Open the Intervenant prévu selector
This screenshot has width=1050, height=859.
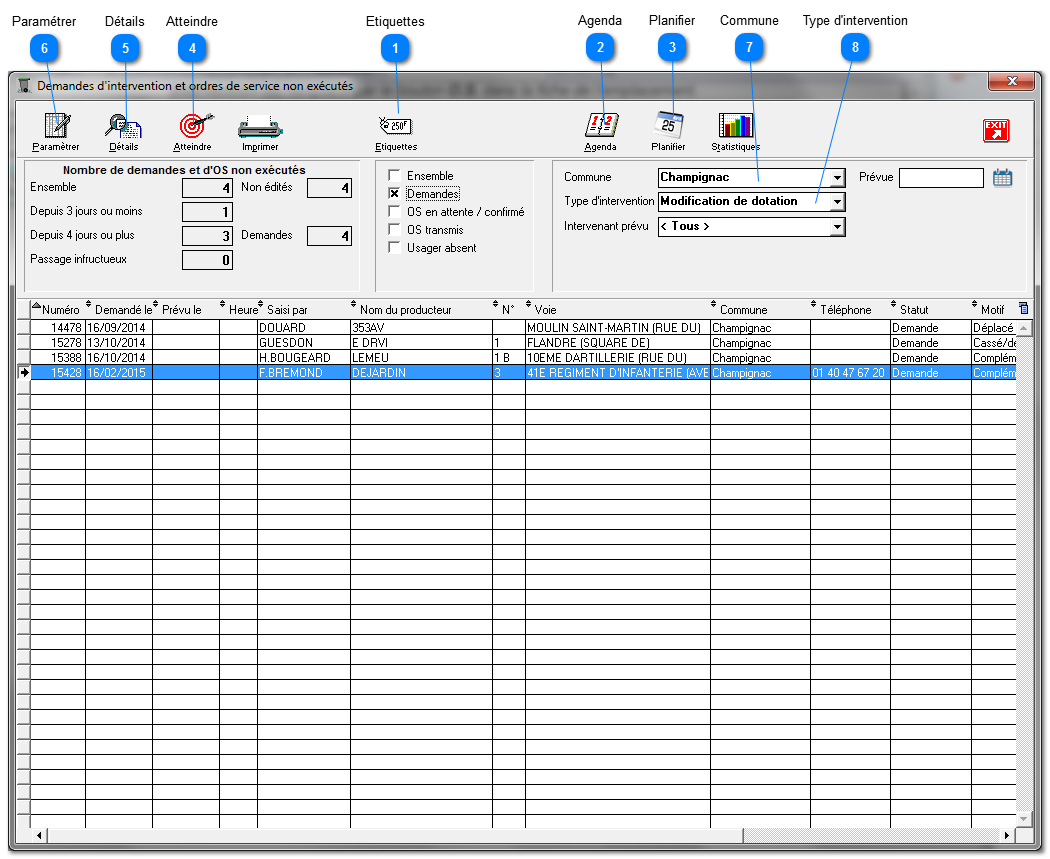point(836,226)
